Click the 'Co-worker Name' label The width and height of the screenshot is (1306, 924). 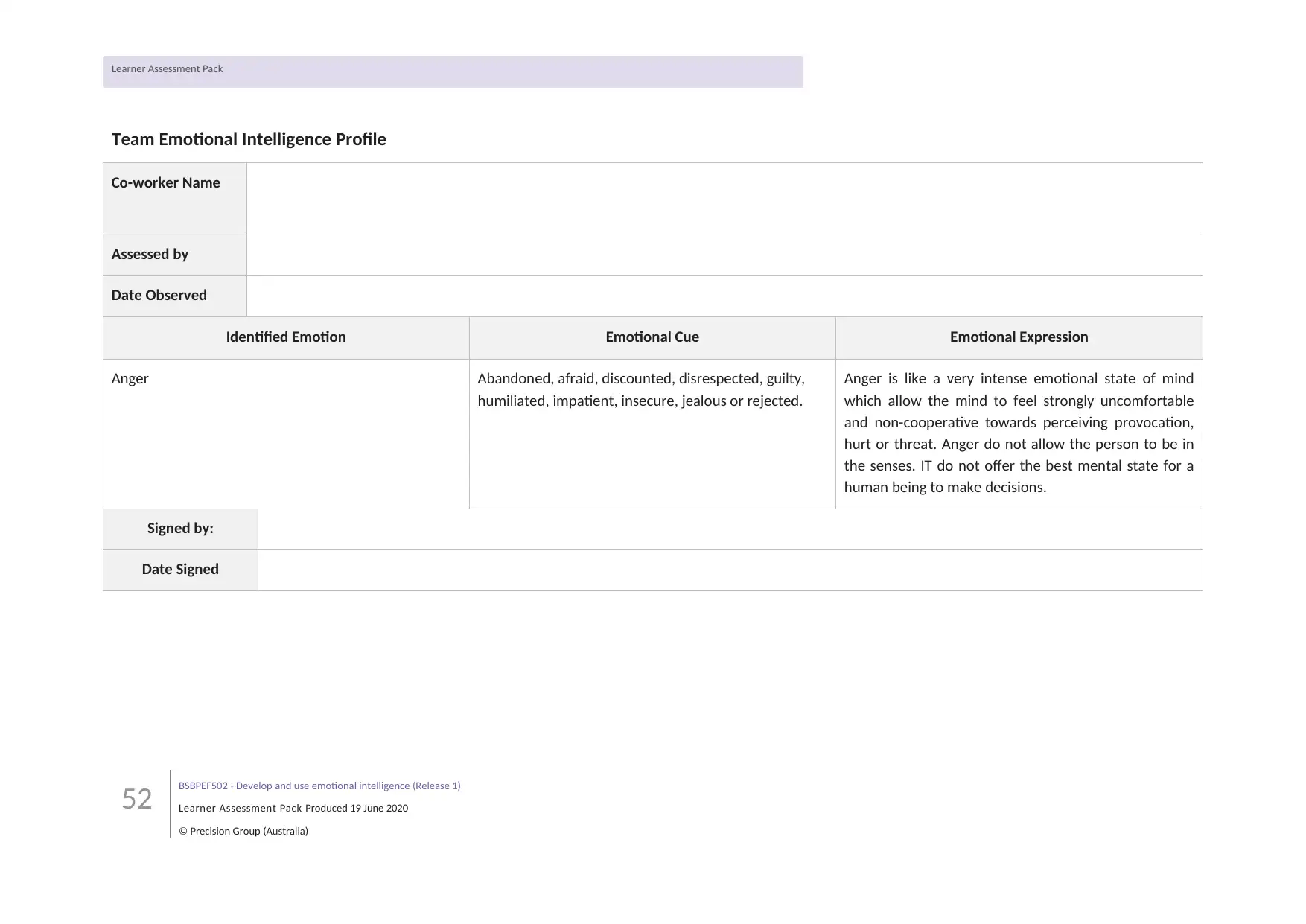[x=165, y=182]
